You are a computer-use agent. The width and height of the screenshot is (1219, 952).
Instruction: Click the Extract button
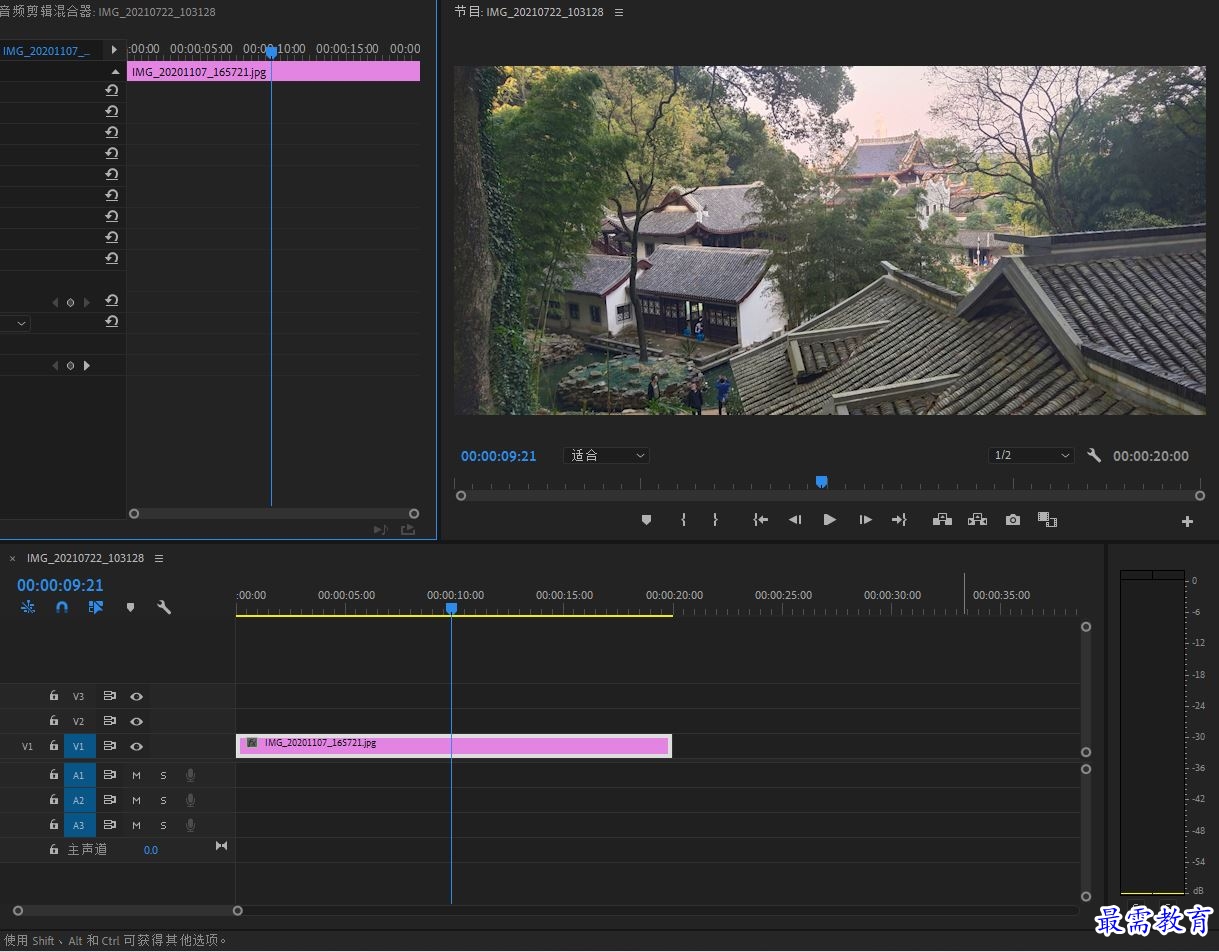[977, 520]
